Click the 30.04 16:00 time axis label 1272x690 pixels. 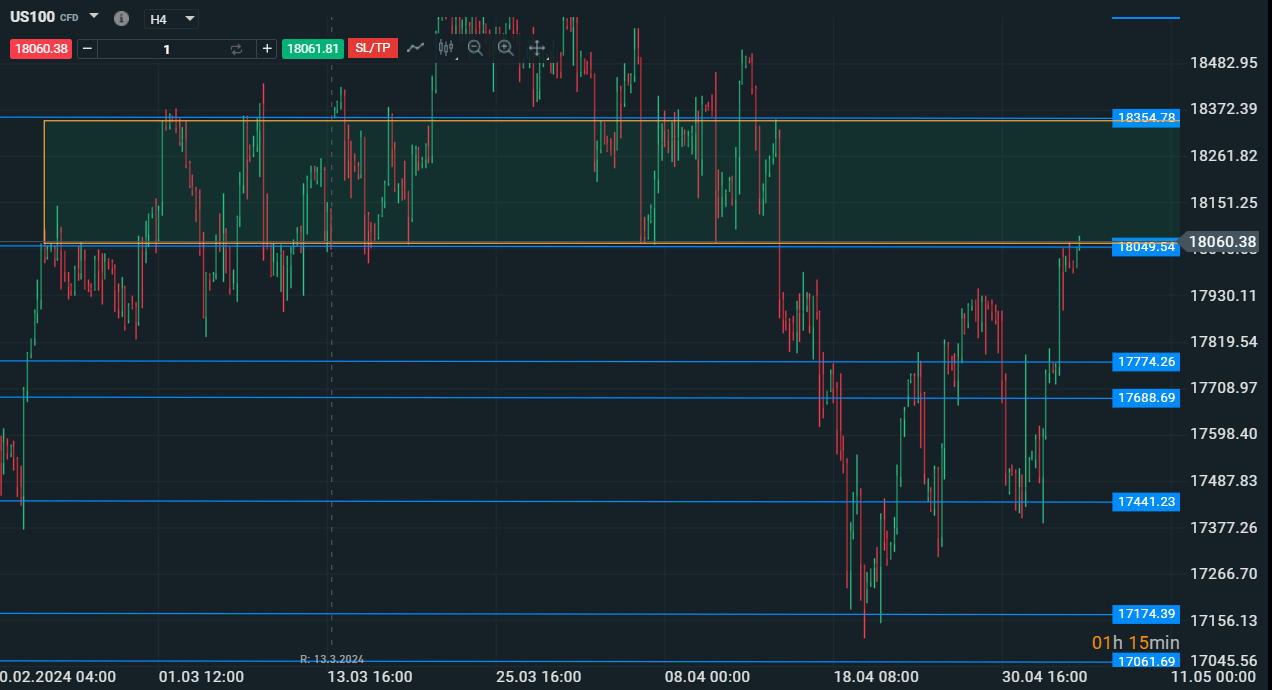pos(1044,677)
